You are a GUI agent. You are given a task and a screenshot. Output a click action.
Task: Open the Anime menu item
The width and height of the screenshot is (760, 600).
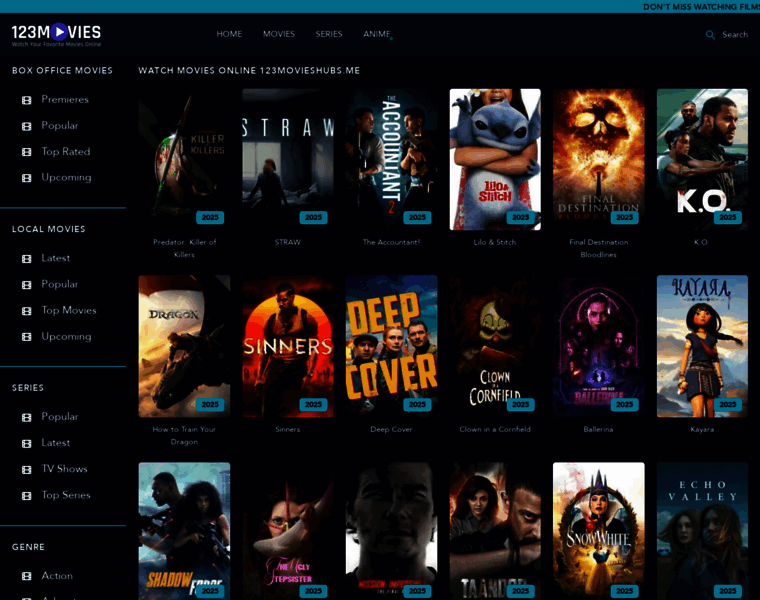pos(377,34)
